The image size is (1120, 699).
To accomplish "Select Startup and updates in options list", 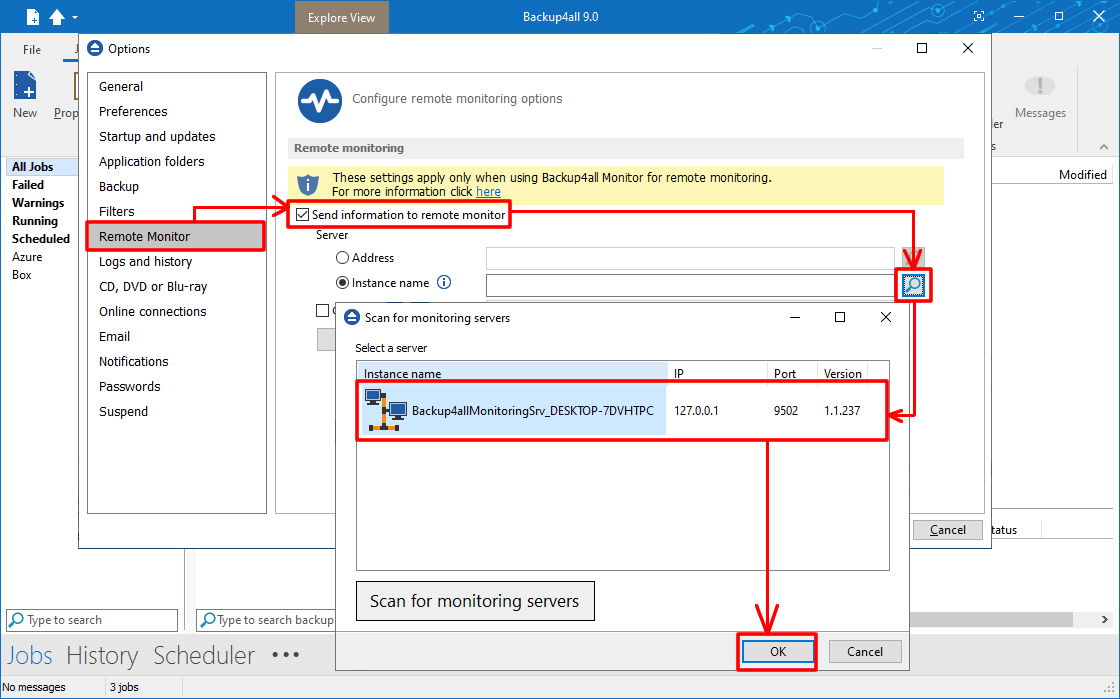I will (x=157, y=136).
